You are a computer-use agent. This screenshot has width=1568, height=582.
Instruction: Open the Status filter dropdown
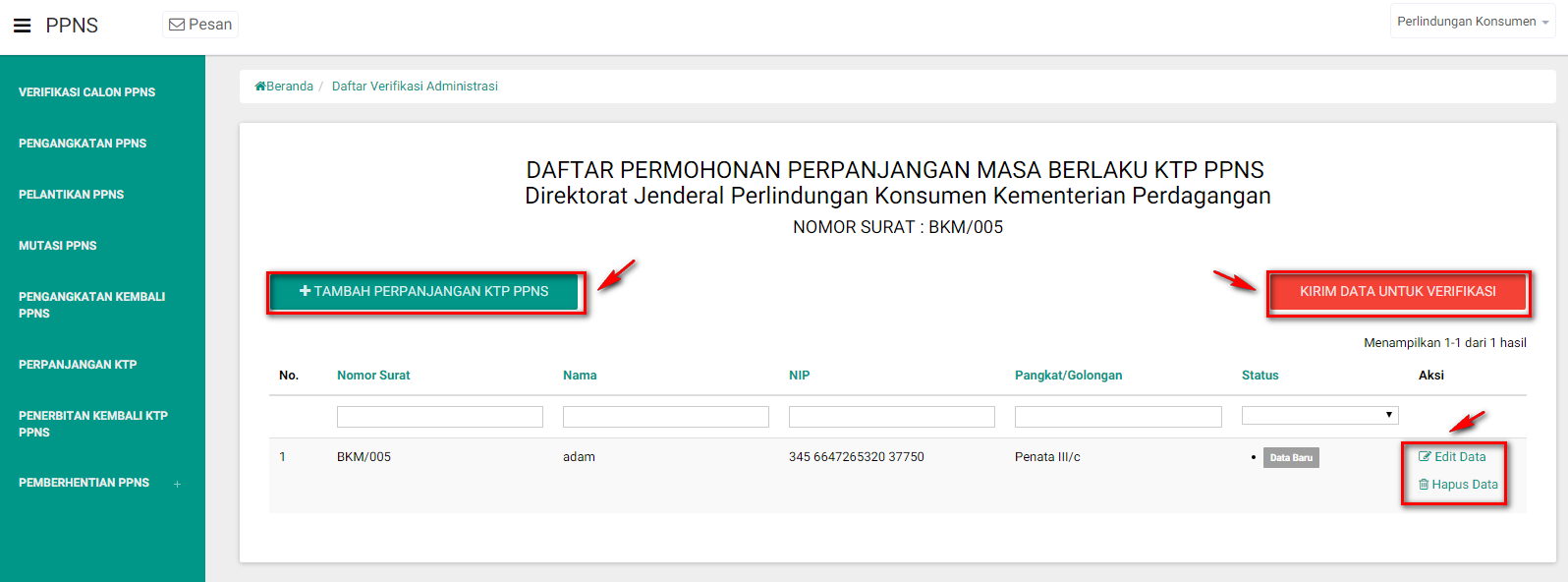click(x=1320, y=416)
